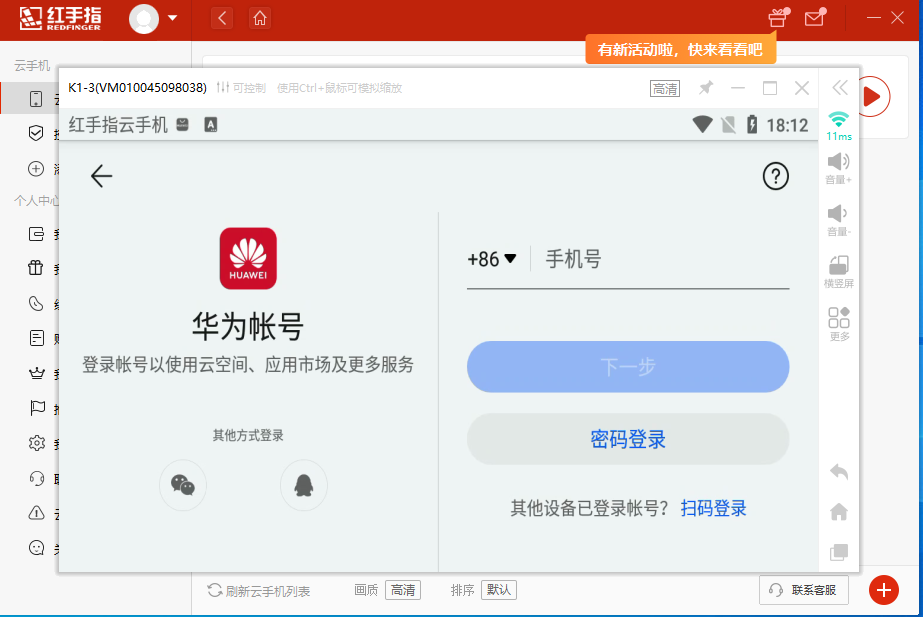Viewport: 923px width, 617px height.
Task: Click the battery icon in phone status bar
Action: (752, 125)
